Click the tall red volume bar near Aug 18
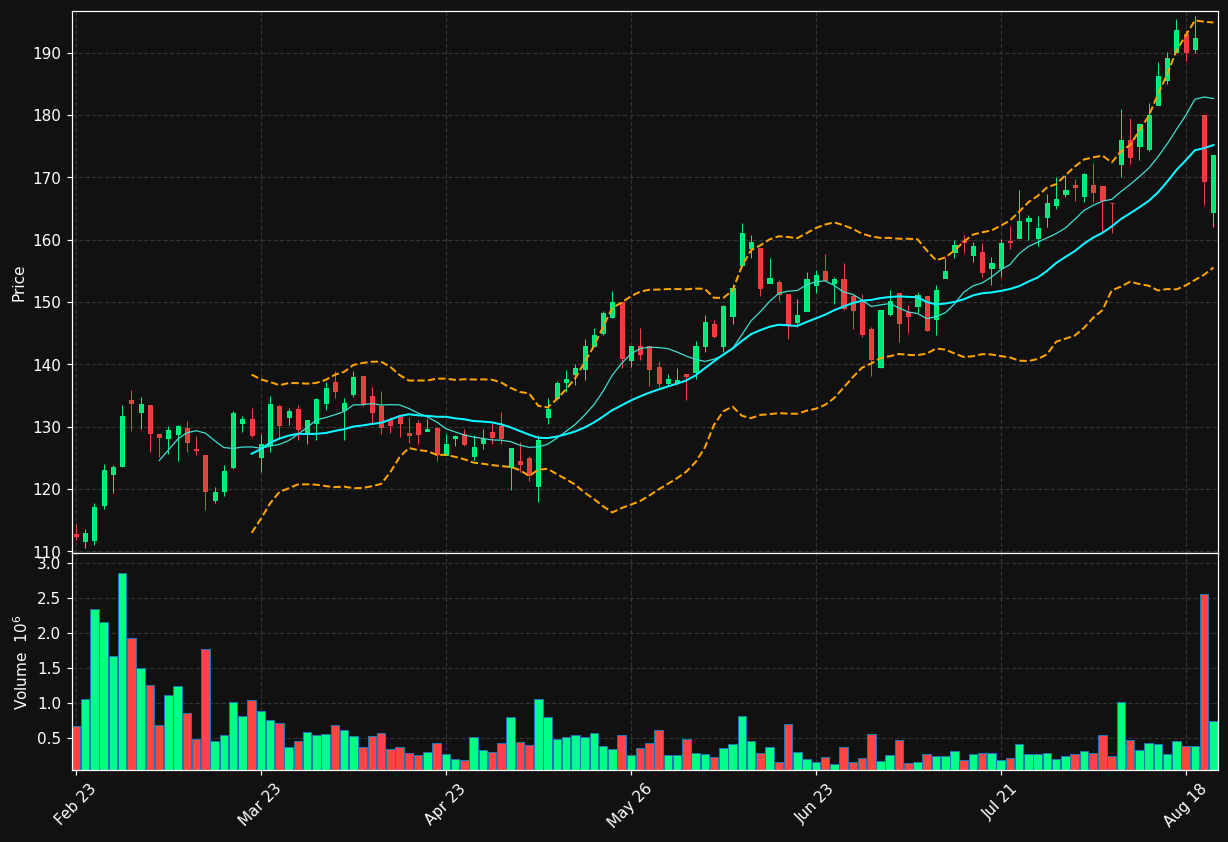The width and height of the screenshot is (1228, 842). (x=1204, y=682)
